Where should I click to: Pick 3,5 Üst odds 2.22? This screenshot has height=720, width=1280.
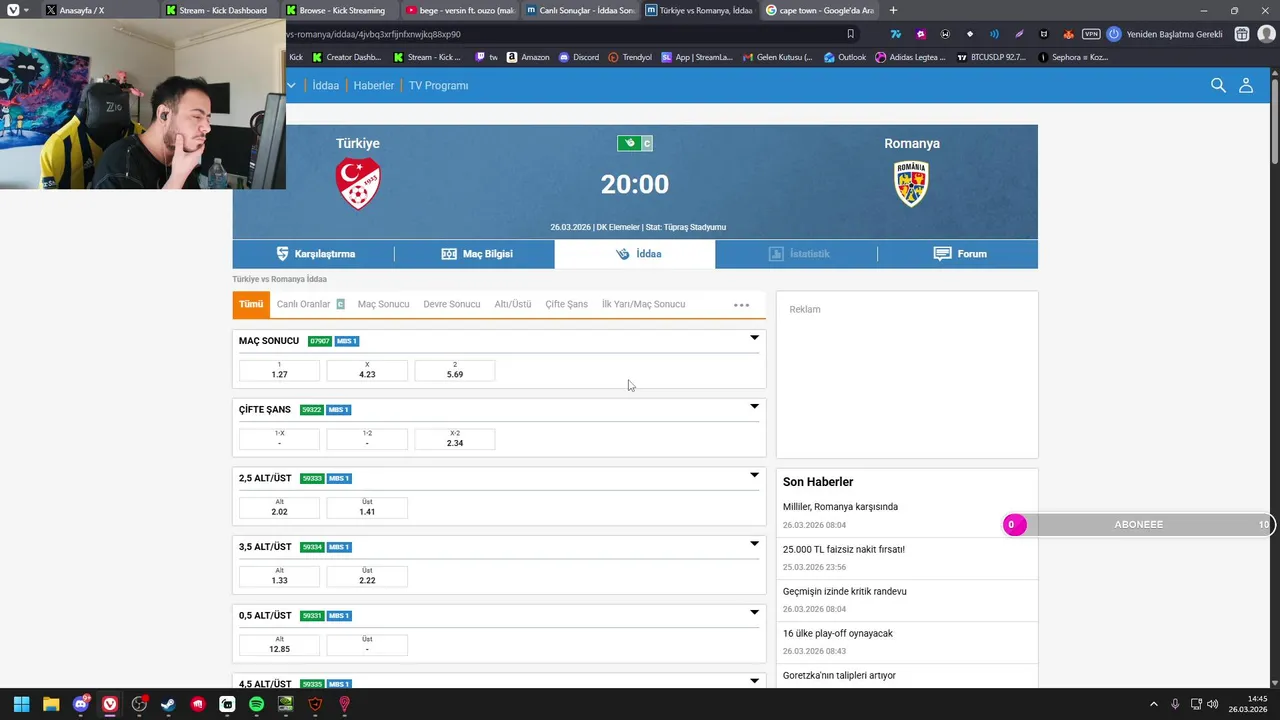click(x=367, y=577)
